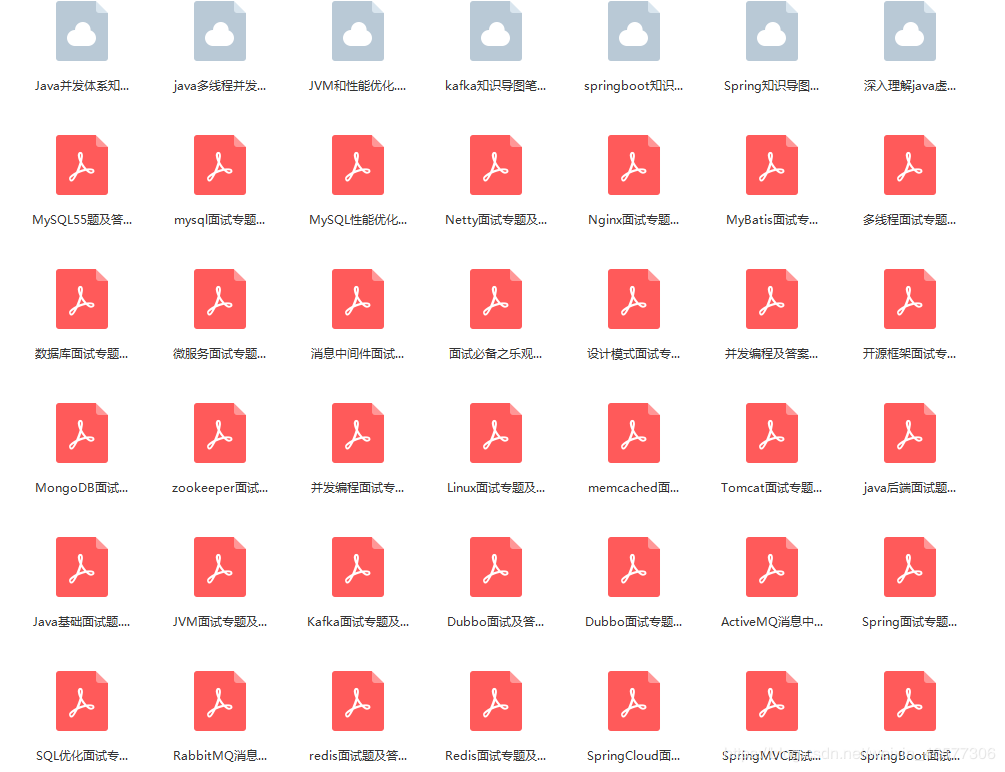
Task: Open the Java基础面试题... PDF icon
Action: (82, 567)
